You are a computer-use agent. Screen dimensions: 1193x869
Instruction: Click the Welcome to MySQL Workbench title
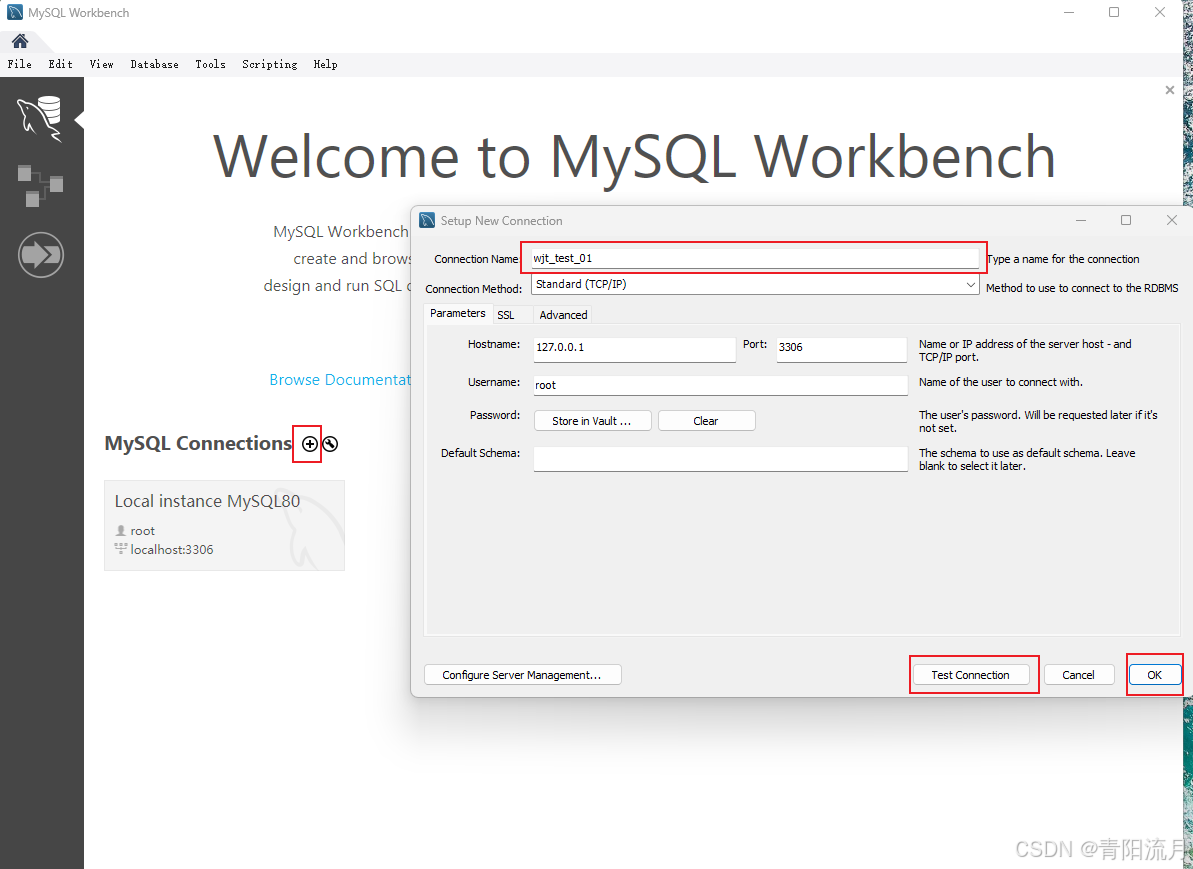[634, 157]
